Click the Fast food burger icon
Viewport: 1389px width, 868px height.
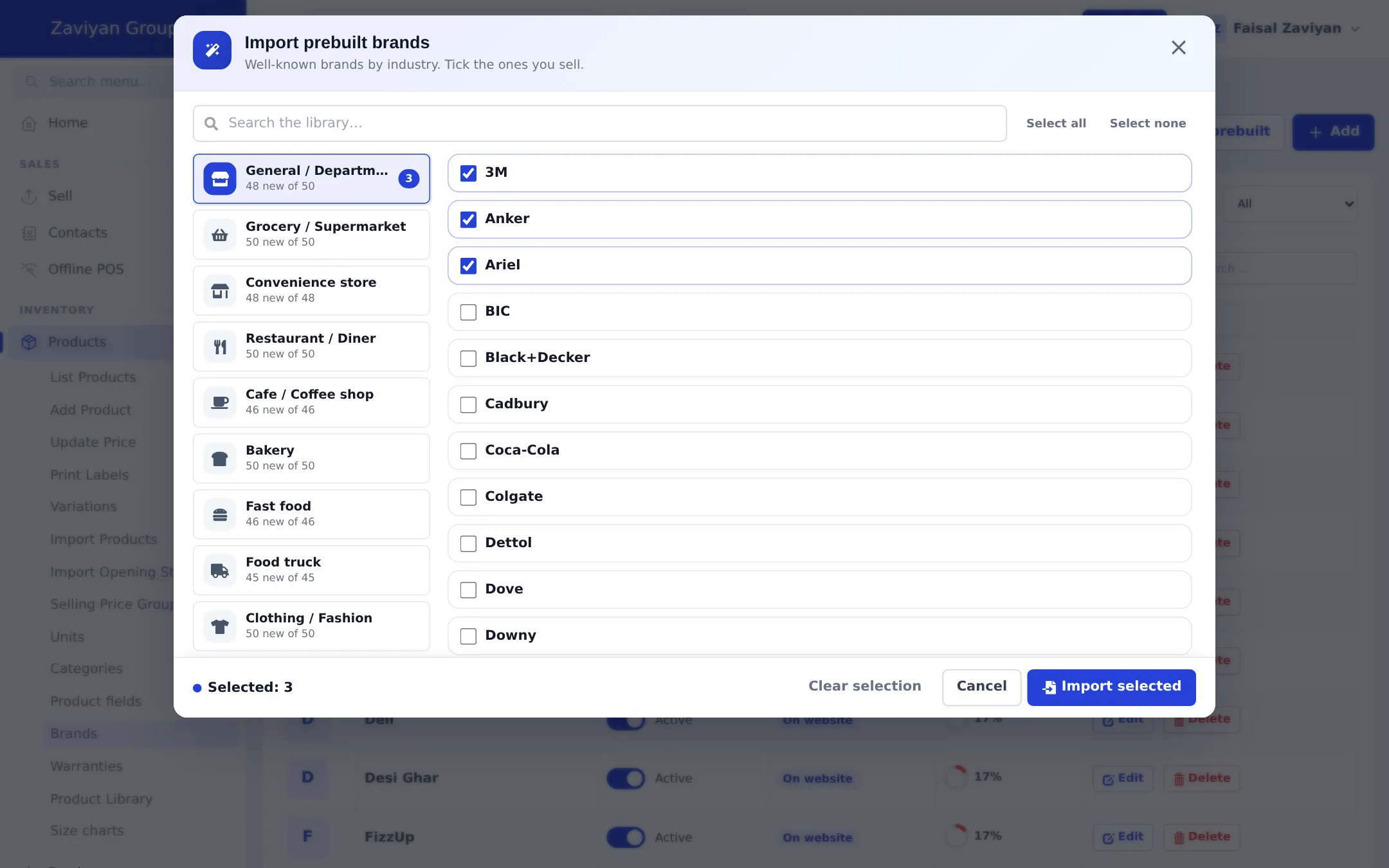tap(220, 514)
